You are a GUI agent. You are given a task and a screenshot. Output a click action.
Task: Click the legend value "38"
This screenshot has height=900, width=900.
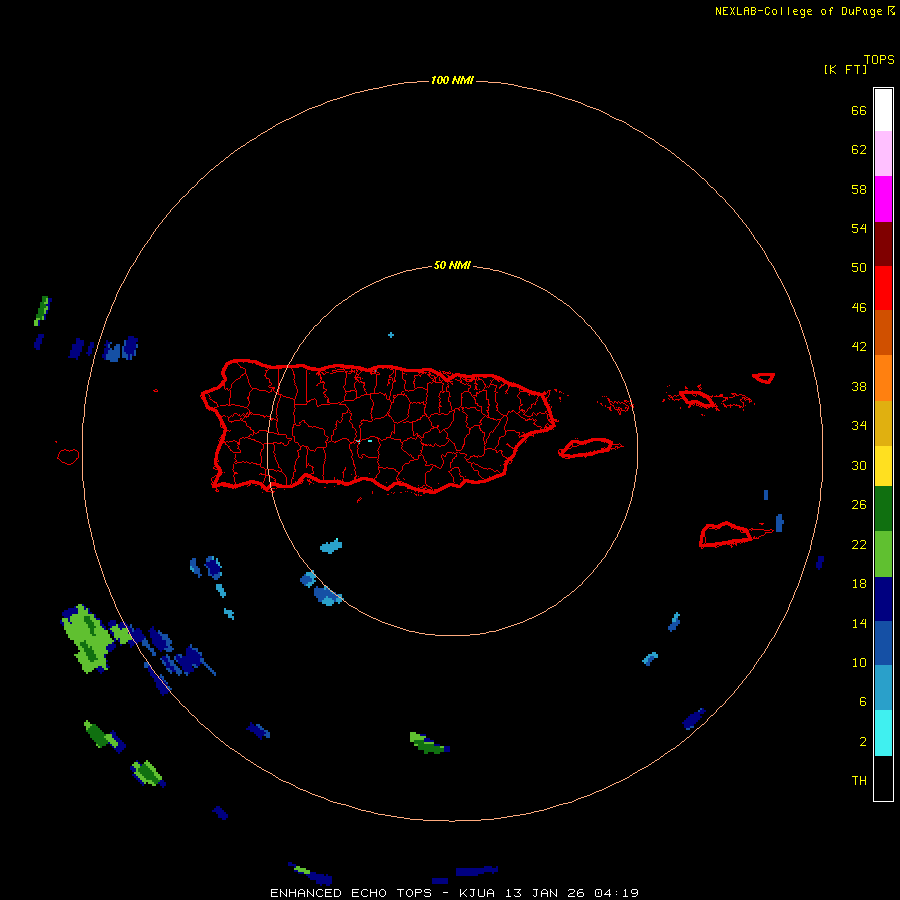click(859, 387)
